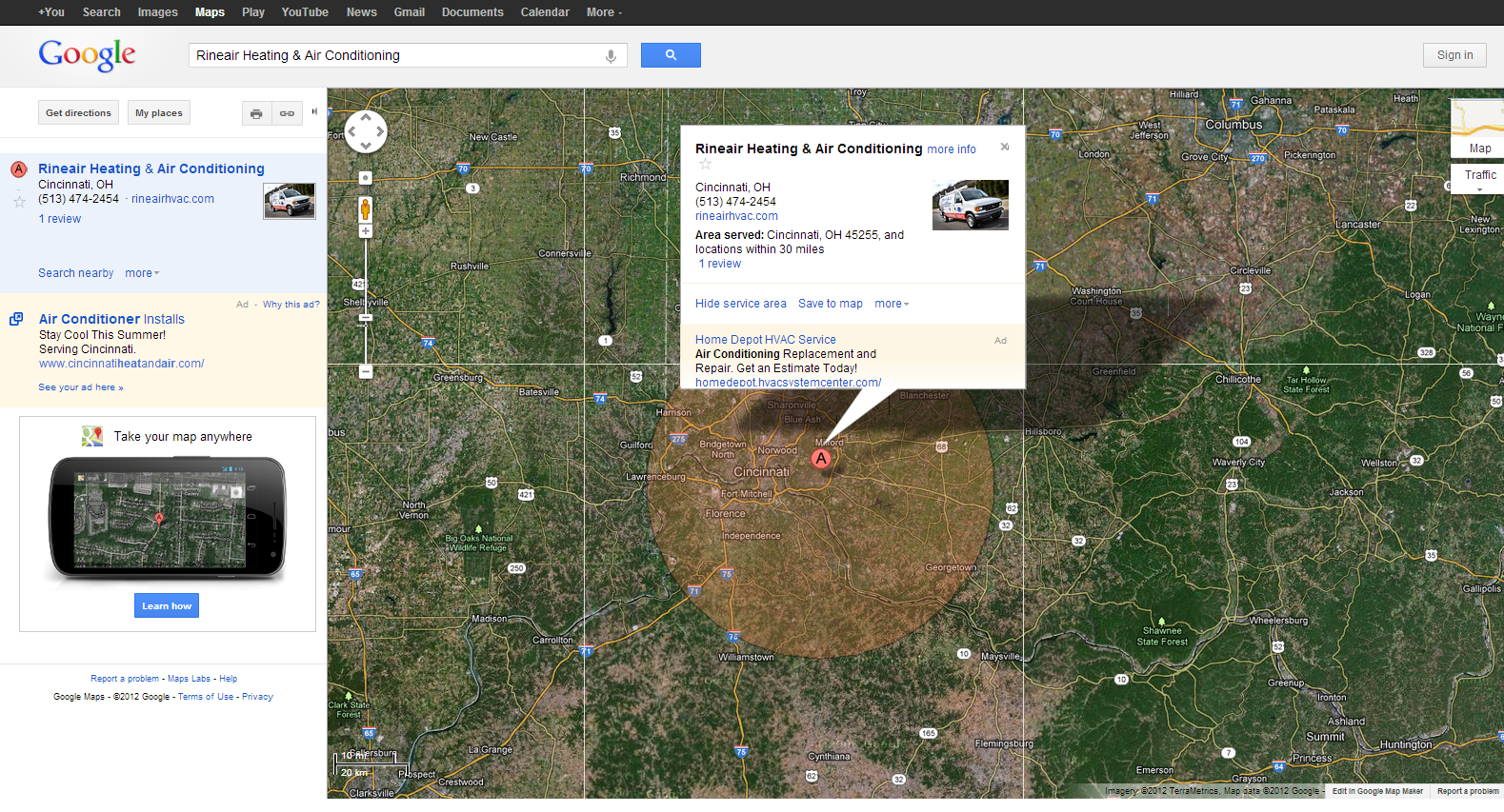Viewport: 1504px width, 812px height.
Task: Open Calendar in the top bar
Action: (x=545, y=12)
